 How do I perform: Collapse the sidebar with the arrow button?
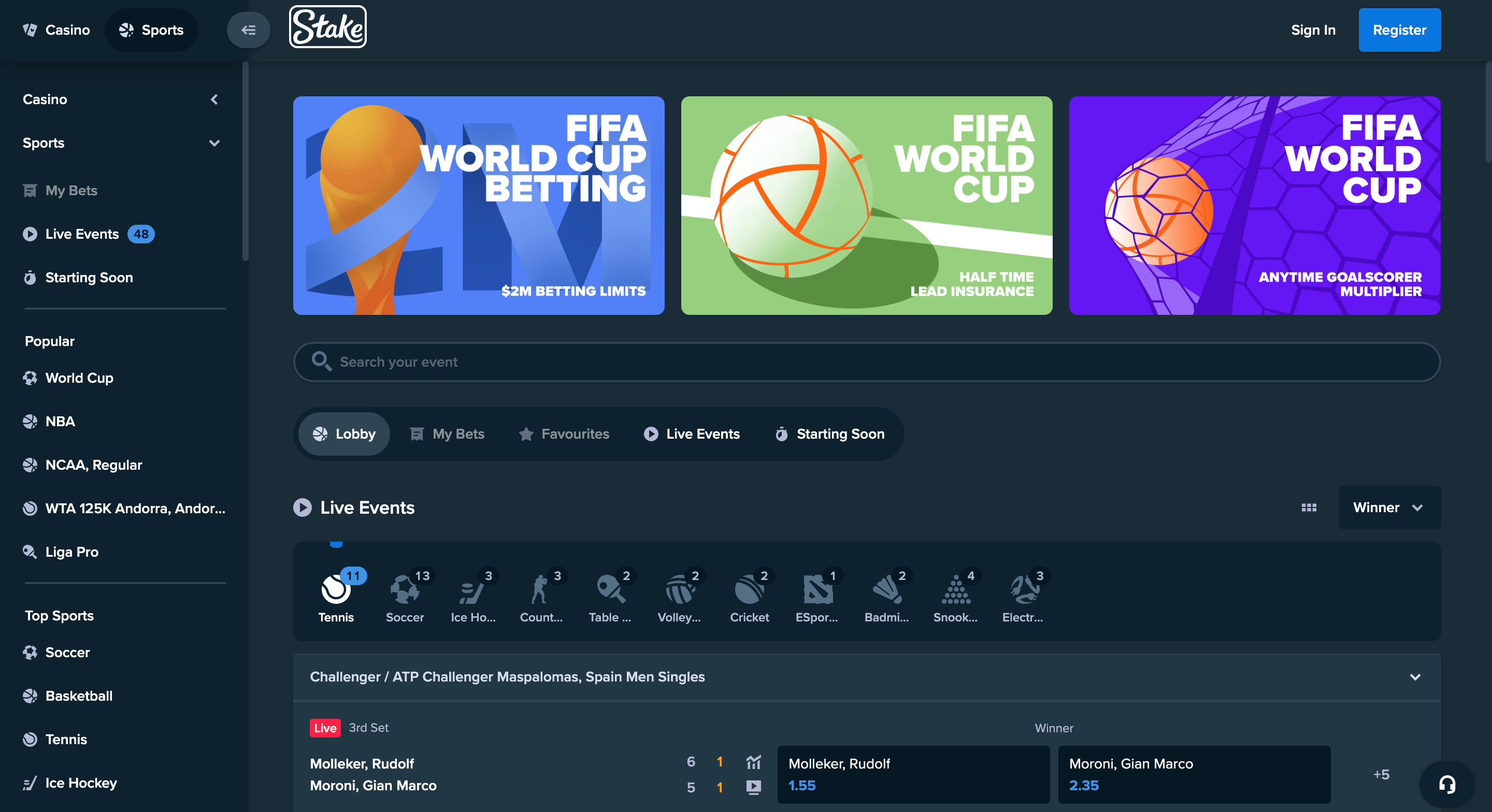[249, 30]
